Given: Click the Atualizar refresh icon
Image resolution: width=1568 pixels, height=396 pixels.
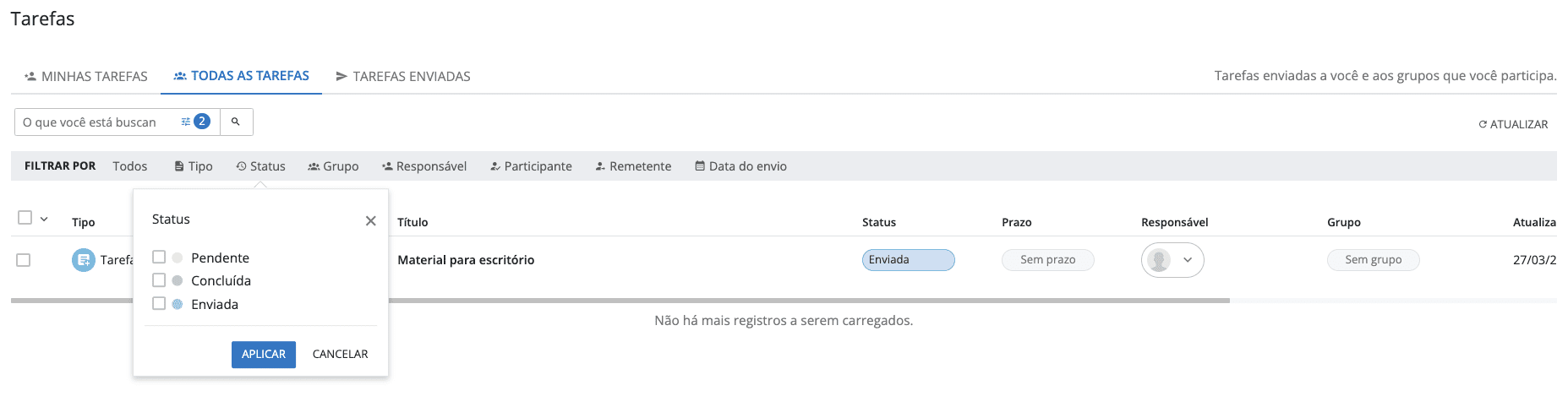Looking at the screenshot, I should (x=1483, y=125).
